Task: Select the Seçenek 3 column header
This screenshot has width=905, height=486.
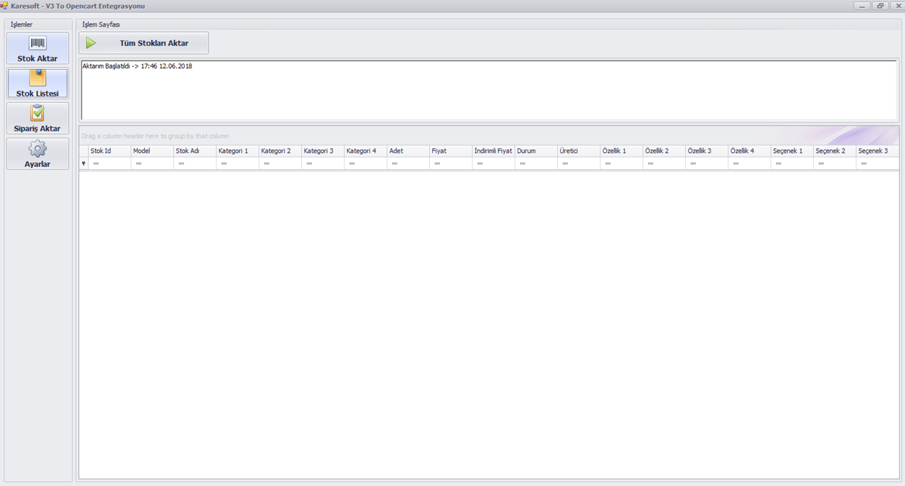Action: coord(877,151)
